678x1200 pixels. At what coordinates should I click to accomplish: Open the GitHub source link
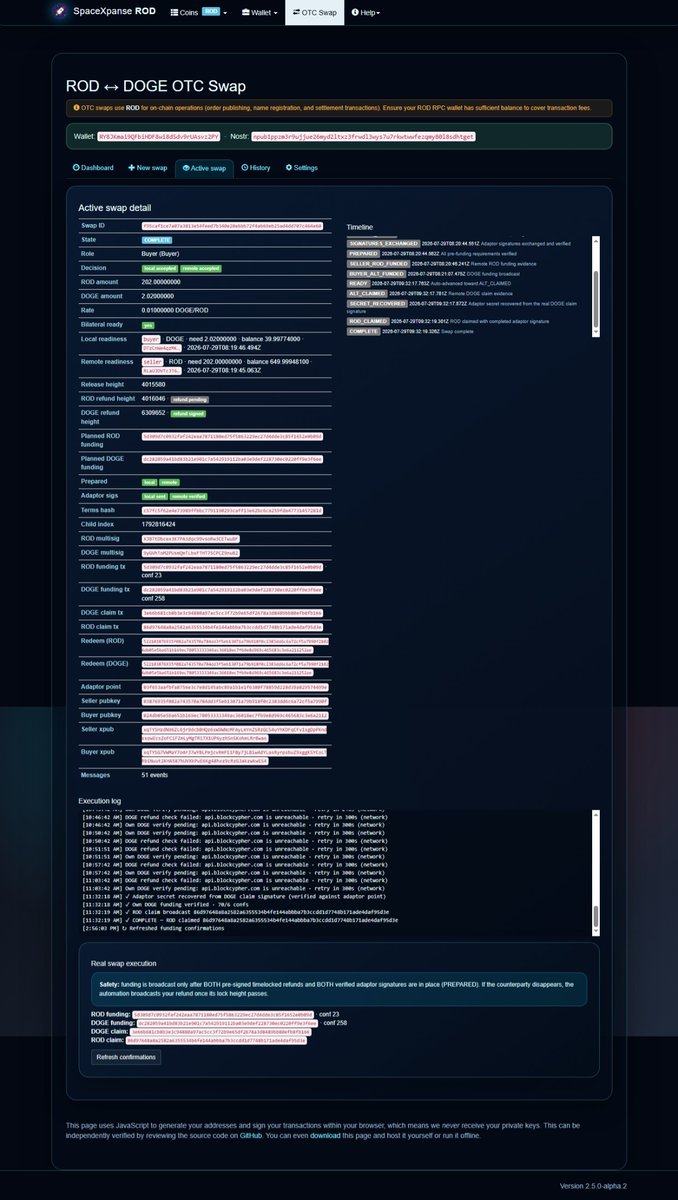(x=251, y=1136)
